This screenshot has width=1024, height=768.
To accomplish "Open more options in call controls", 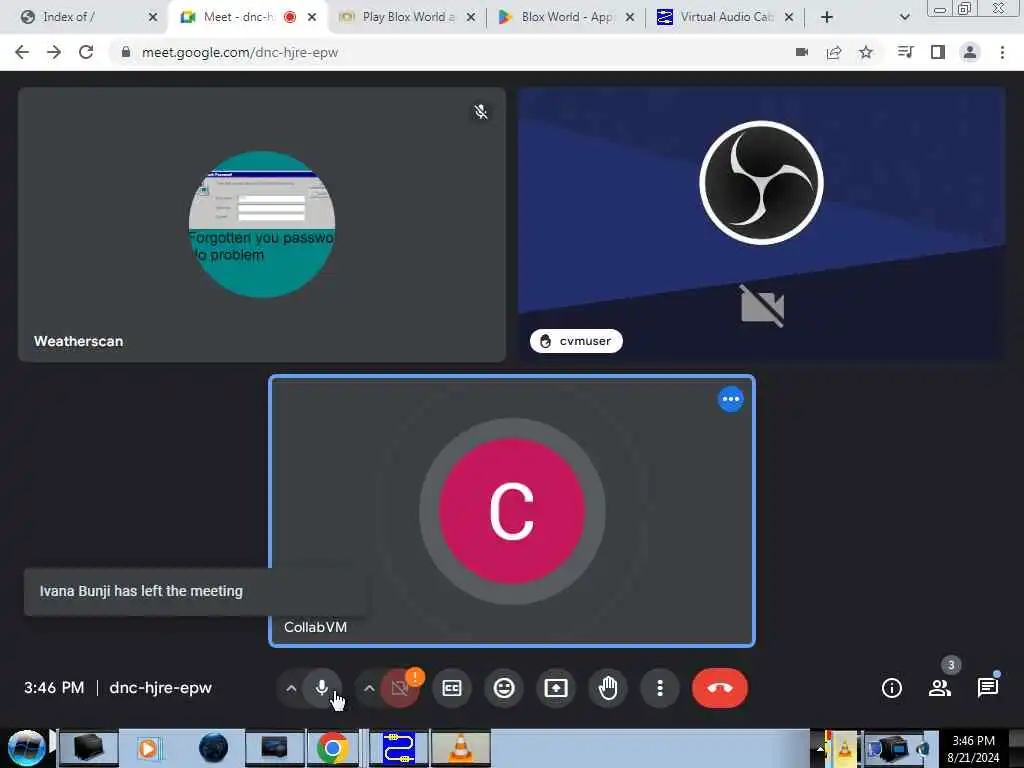I will pyautogui.click(x=660, y=688).
